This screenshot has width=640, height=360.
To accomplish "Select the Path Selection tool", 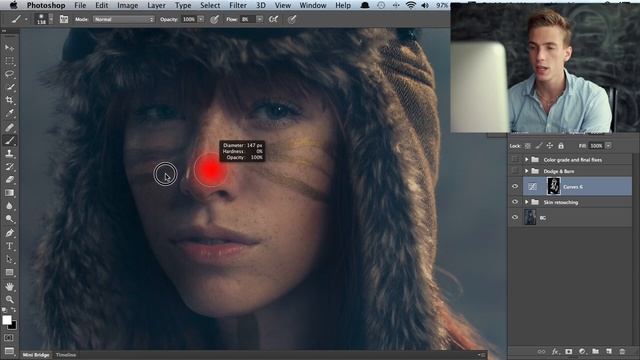I will pos(9,259).
